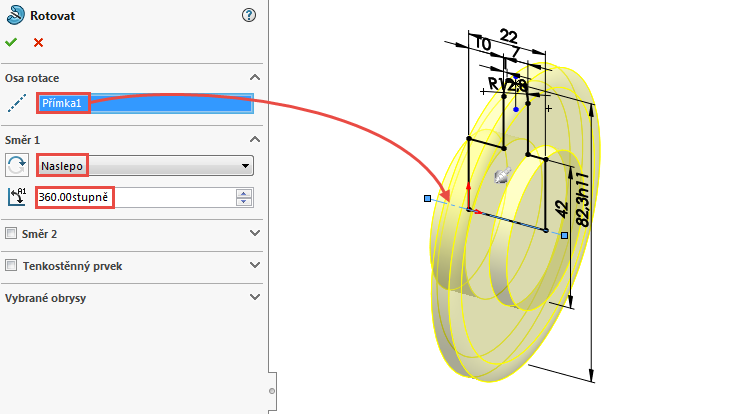Click the axis of rotation dashed line icon
The image size is (750, 414).
[x=17, y=103]
